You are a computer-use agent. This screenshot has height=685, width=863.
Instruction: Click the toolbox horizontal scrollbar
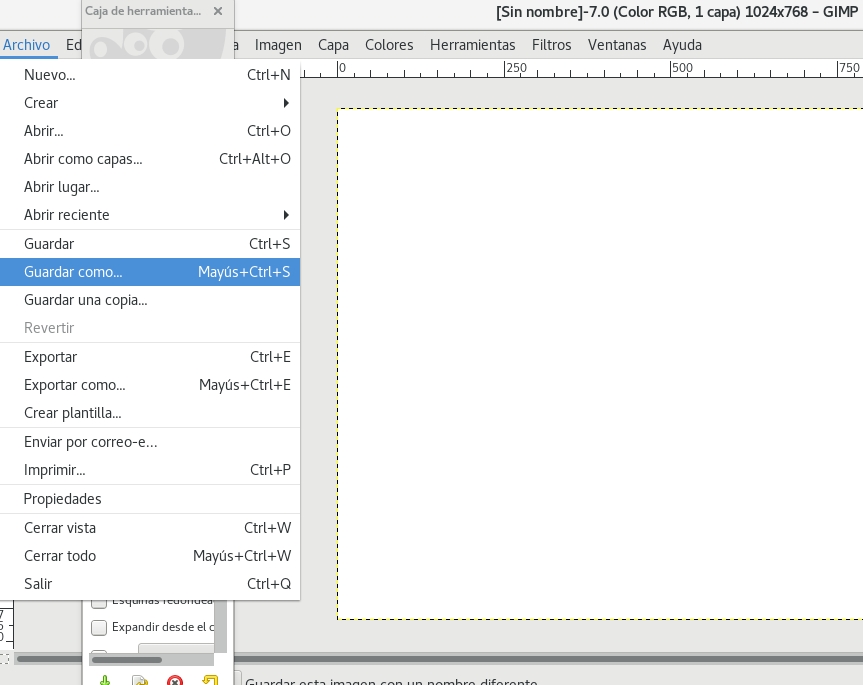point(126,660)
